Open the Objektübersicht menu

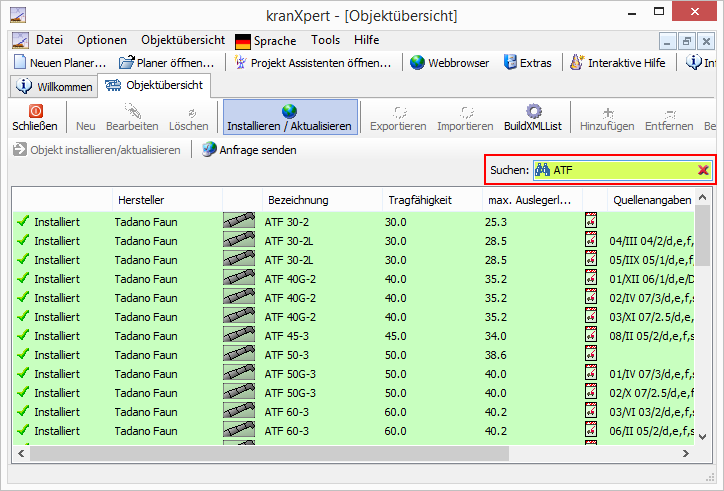point(183,40)
